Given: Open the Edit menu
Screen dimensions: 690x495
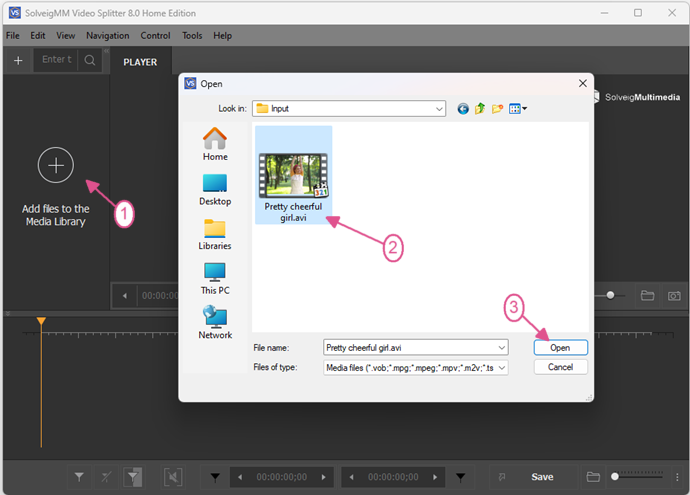Looking at the screenshot, I should tap(38, 36).
